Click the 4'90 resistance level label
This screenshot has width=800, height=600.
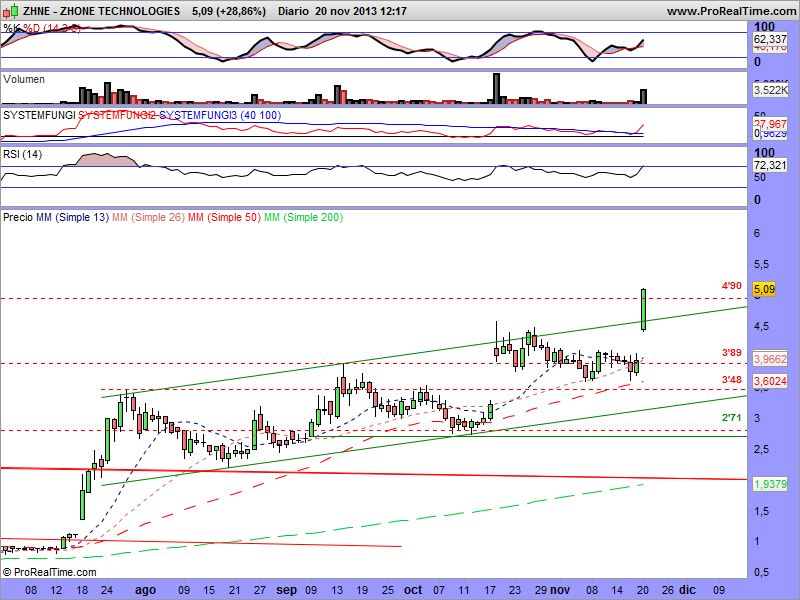[731, 286]
